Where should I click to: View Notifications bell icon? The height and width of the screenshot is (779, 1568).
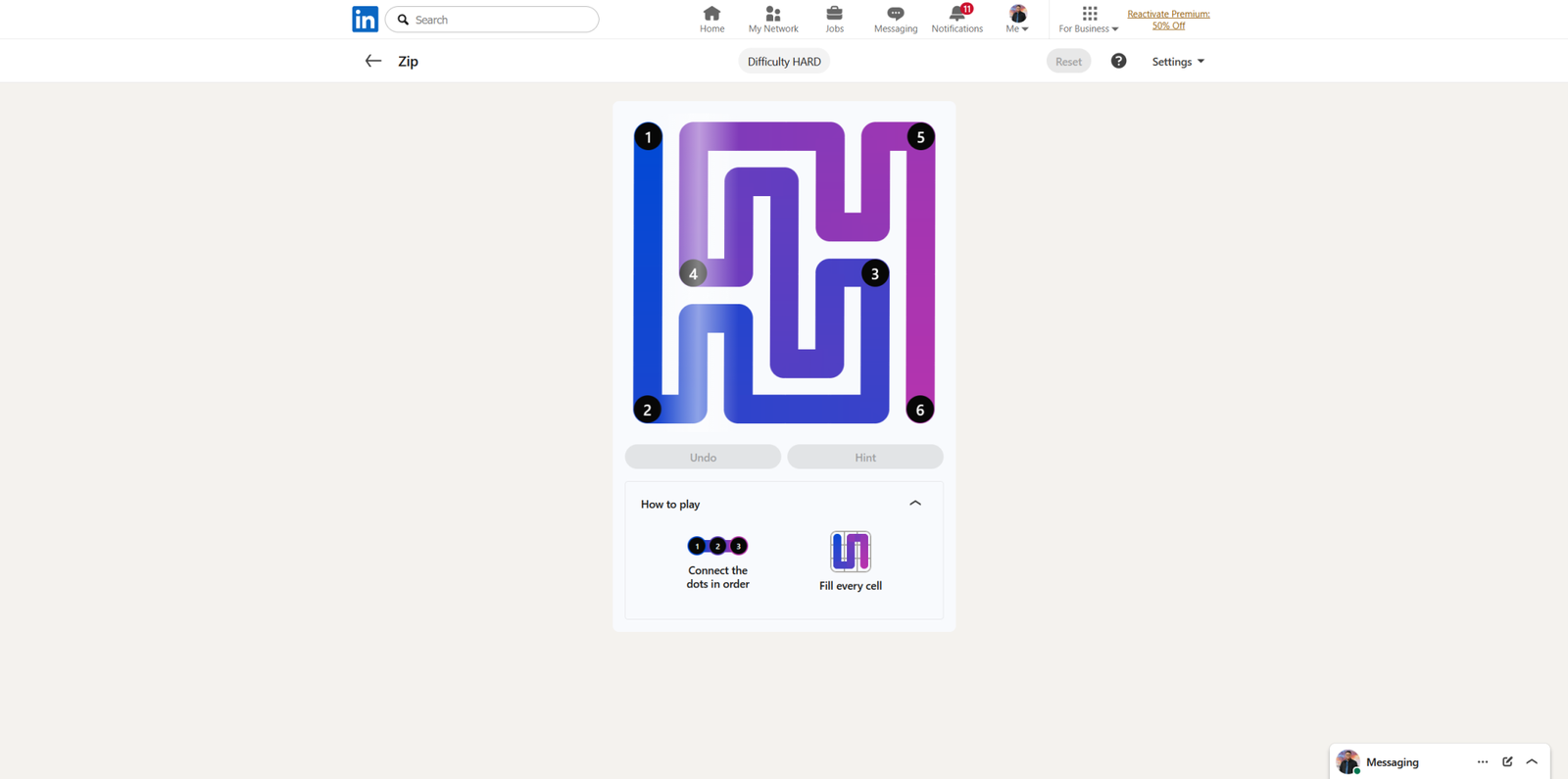(x=956, y=14)
